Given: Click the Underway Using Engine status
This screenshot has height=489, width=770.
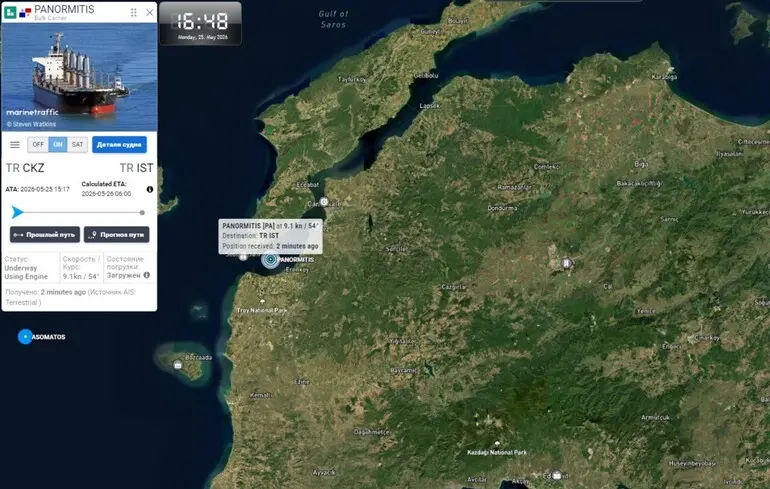Looking at the screenshot, I should (26, 272).
